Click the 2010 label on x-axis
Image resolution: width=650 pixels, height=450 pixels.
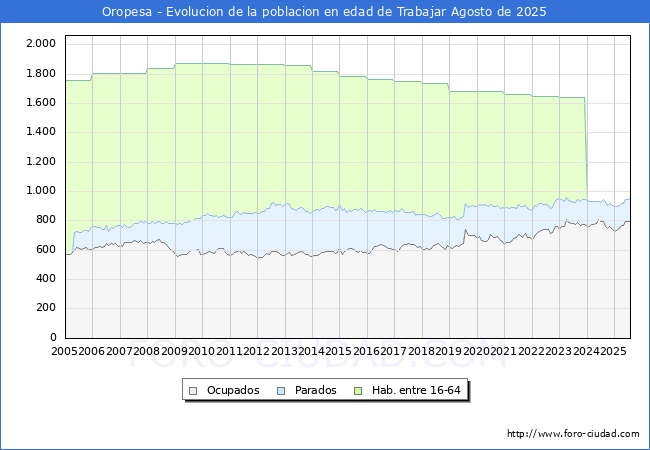(x=201, y=351)
